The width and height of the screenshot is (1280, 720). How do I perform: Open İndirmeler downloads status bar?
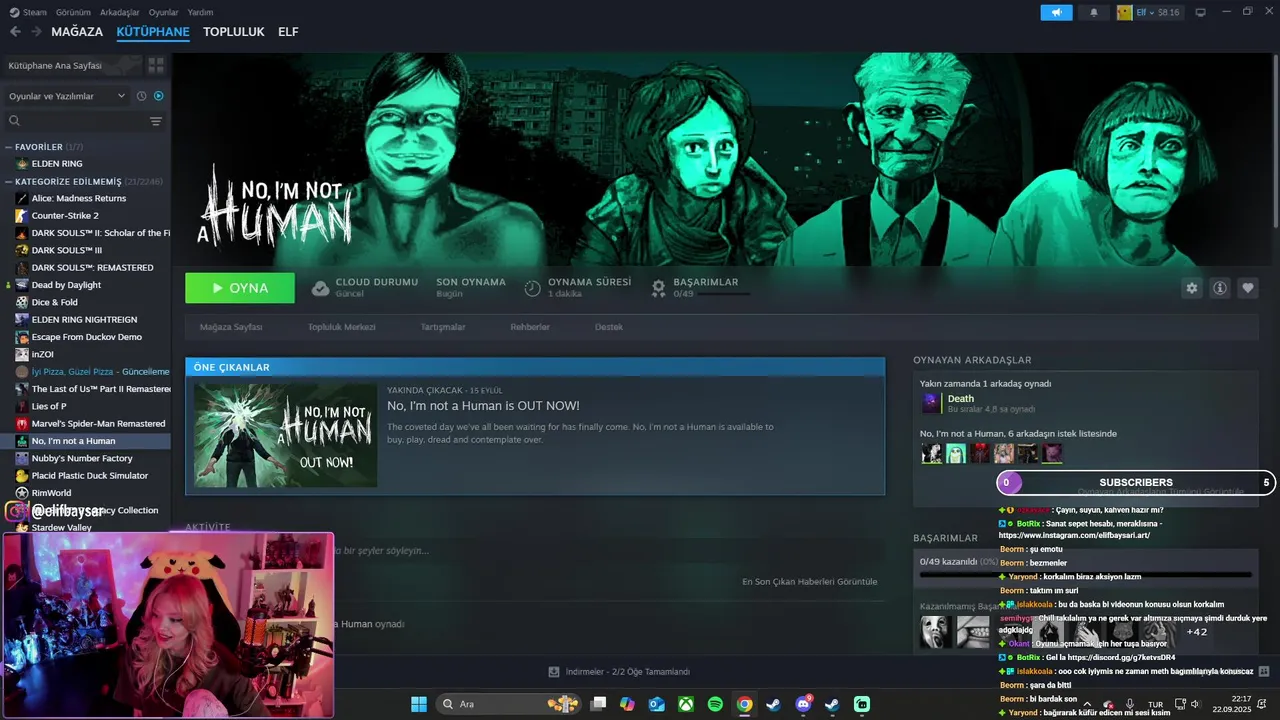coord(620,672)
